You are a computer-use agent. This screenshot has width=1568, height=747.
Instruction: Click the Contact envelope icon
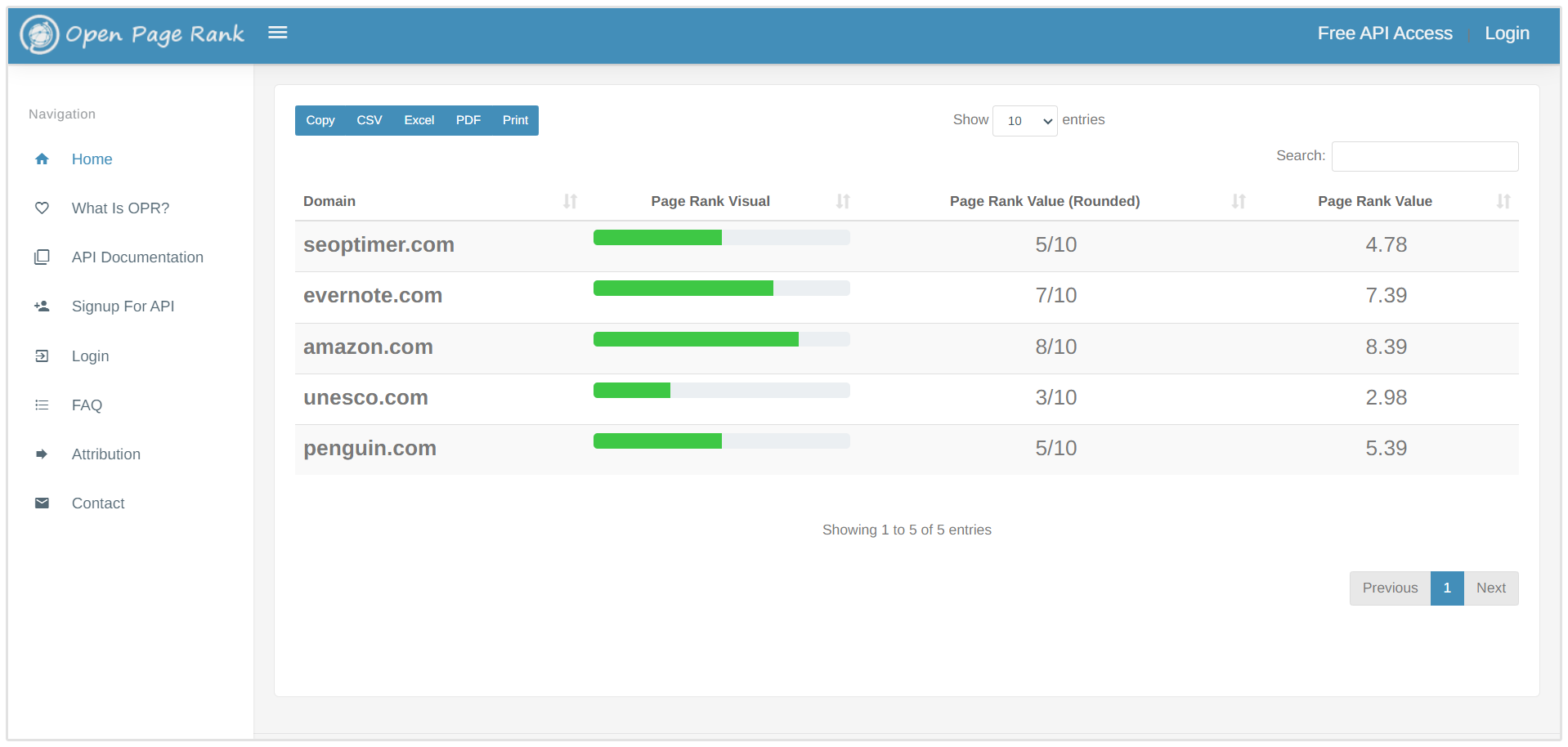point(42,503)
